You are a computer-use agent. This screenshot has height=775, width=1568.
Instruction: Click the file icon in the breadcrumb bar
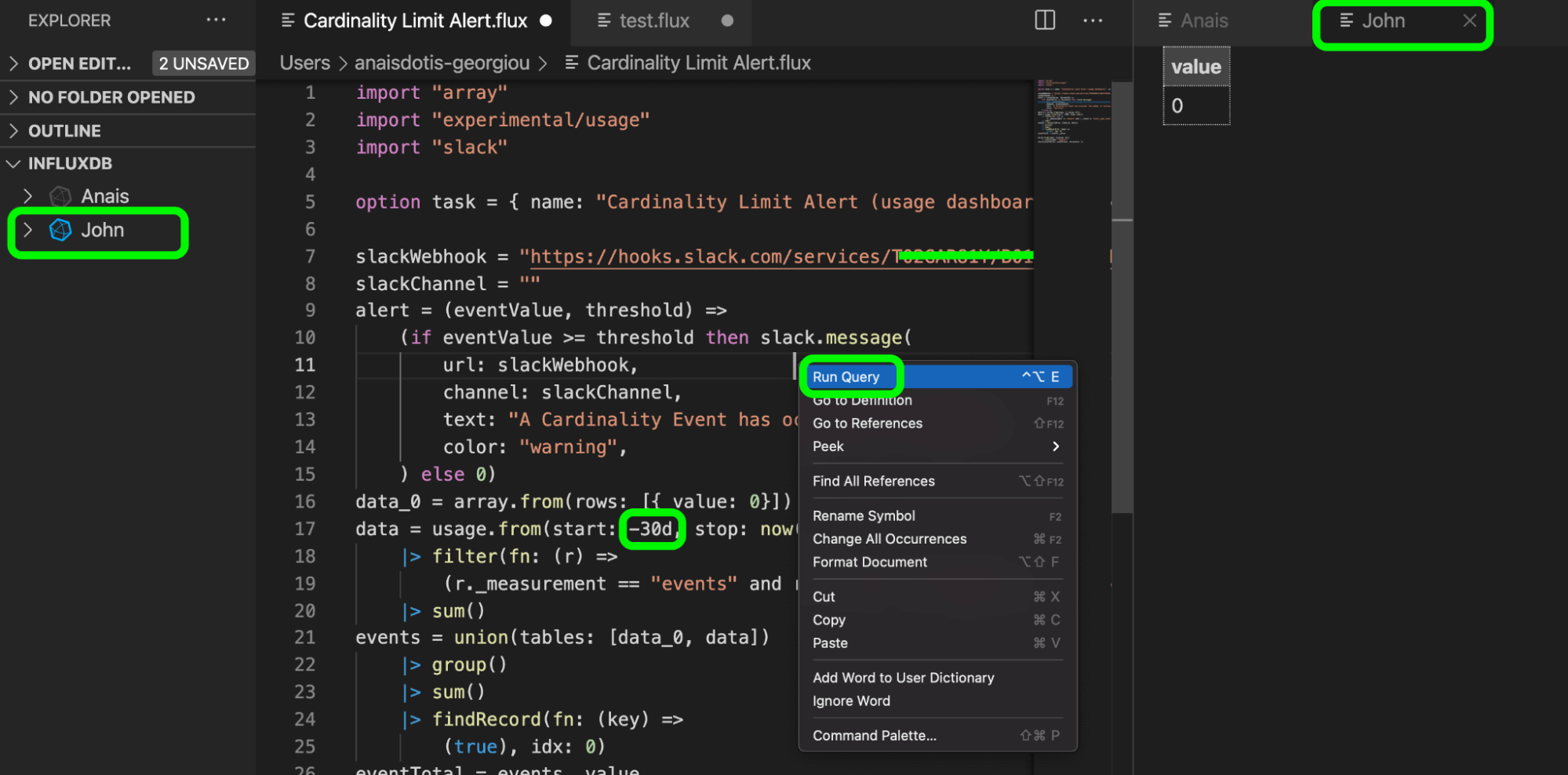[572, 62]
